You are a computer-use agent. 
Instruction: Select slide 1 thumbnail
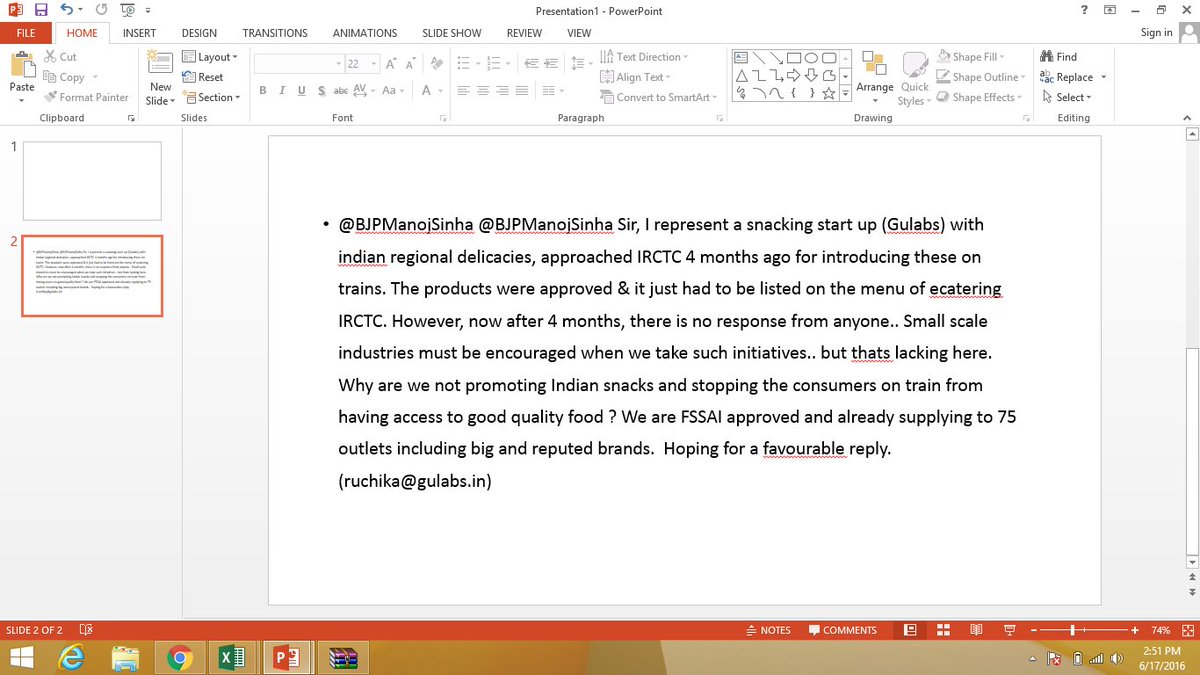[91, 181]
